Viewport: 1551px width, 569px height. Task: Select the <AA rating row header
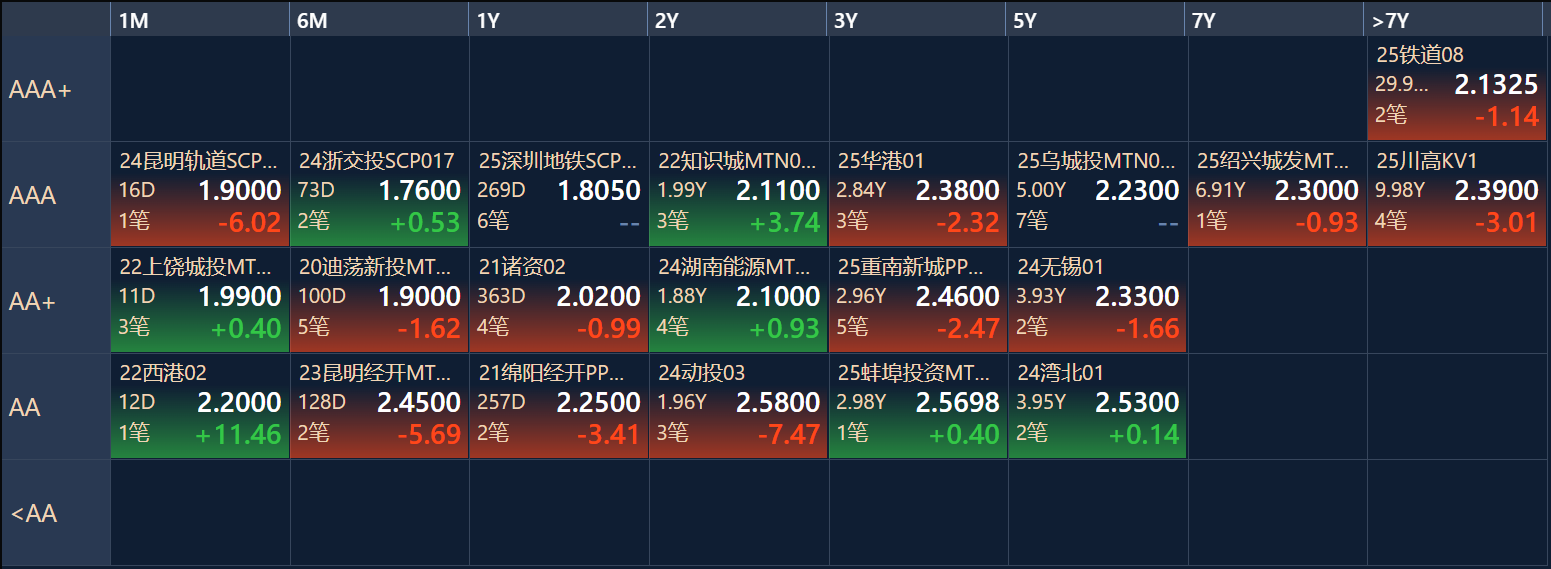click(56, 513)
